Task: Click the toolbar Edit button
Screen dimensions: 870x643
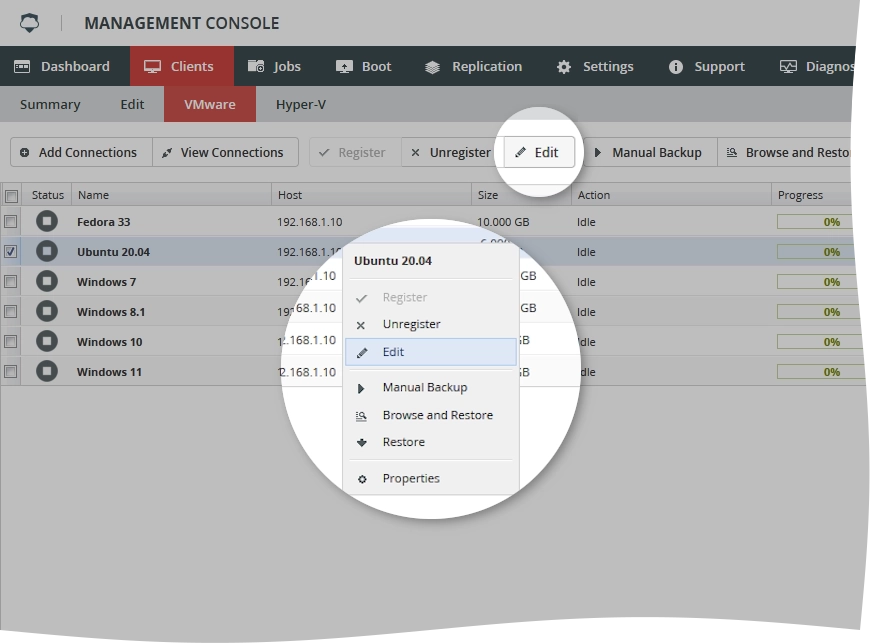Action: 539,152
